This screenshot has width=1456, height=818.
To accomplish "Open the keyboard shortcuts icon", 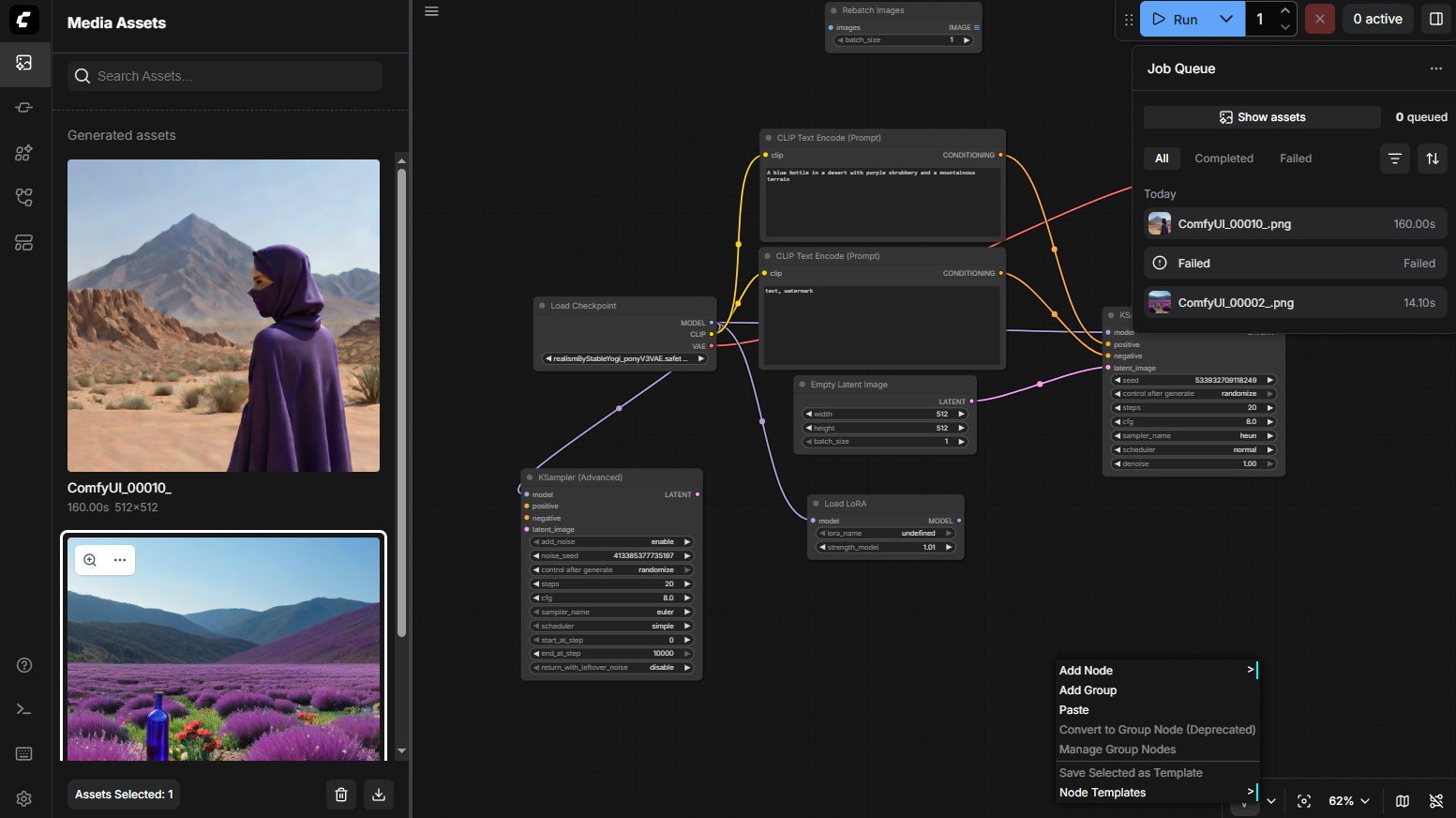I will (x=24, y=754).
